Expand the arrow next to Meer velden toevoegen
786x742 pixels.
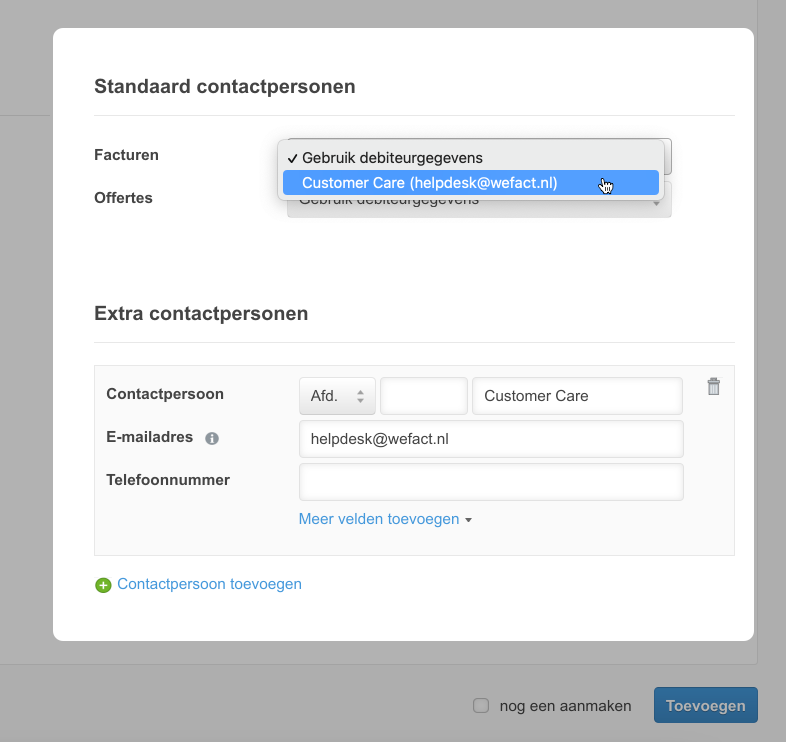pyautogui.click(x=468, y=520)
